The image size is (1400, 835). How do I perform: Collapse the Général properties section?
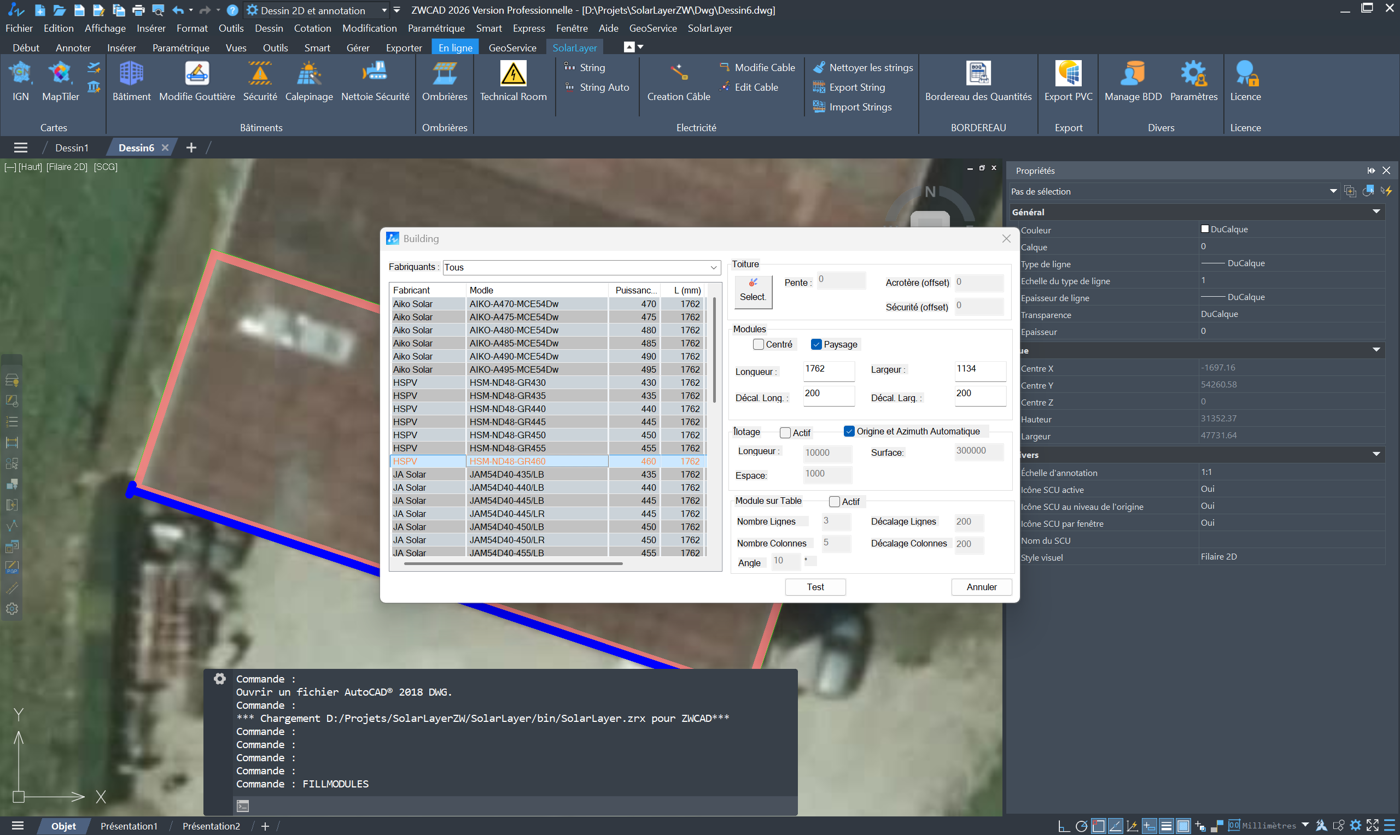coord(1376,212)
